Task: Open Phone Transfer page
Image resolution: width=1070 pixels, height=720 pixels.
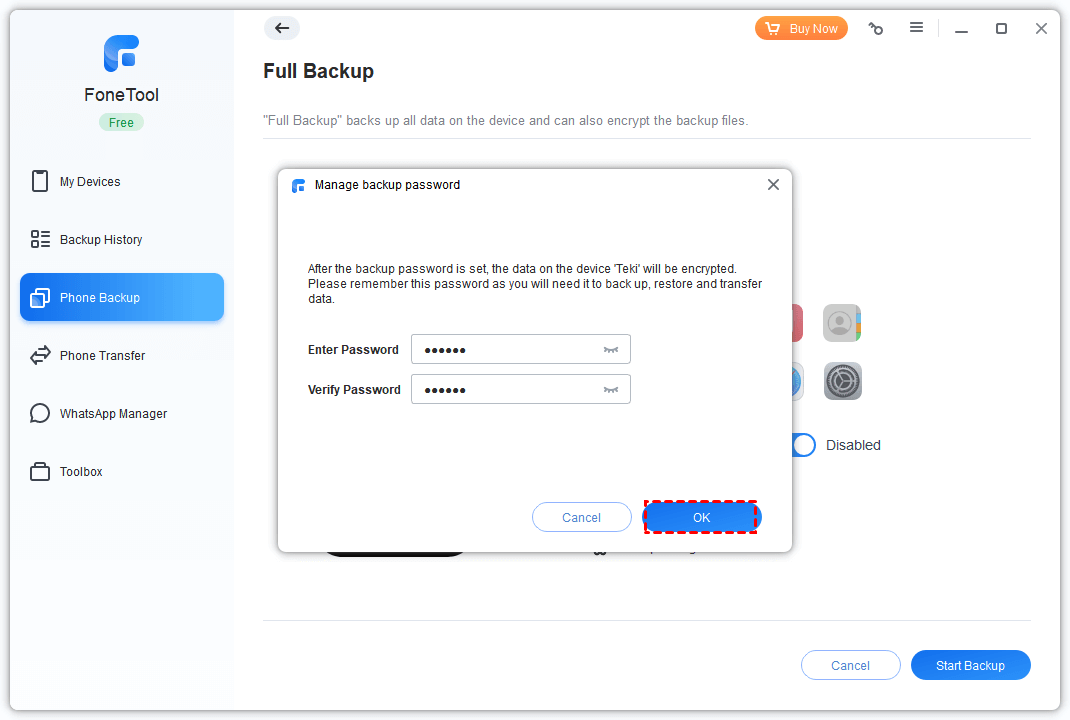Action: pyautogui.click(x=102, y=356)
